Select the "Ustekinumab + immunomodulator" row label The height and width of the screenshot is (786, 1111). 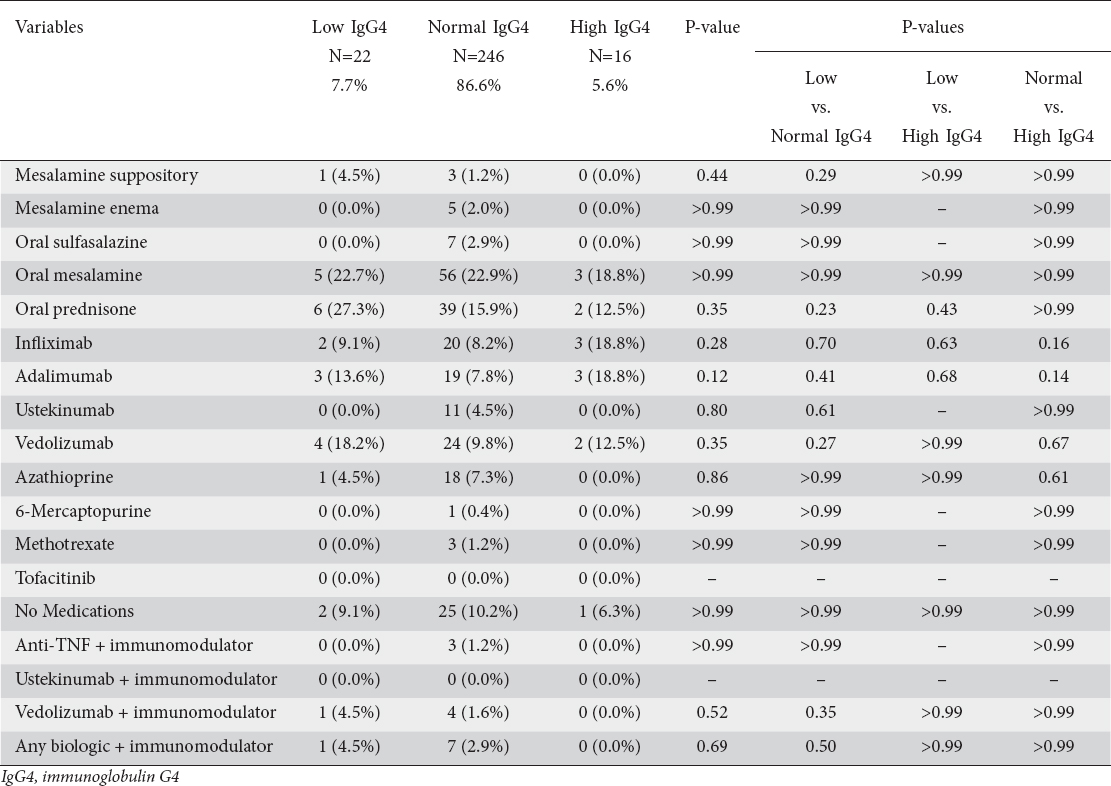click(146, 679)
